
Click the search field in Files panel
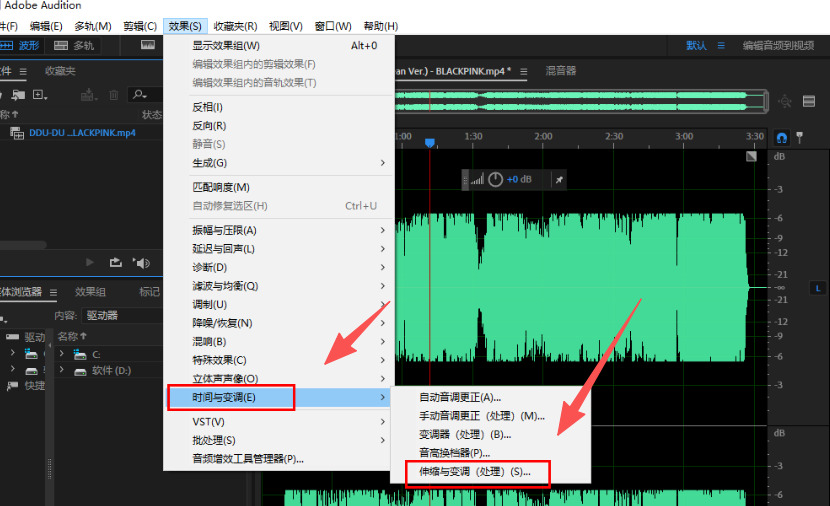145,95
